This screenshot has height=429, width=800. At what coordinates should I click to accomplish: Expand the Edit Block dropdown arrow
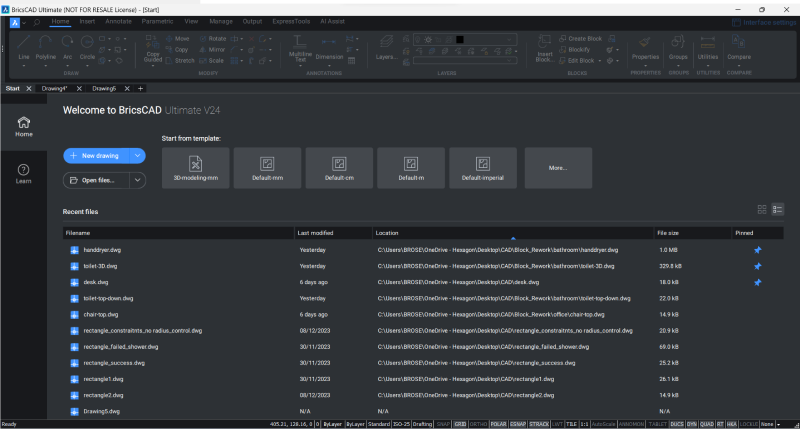599,61
